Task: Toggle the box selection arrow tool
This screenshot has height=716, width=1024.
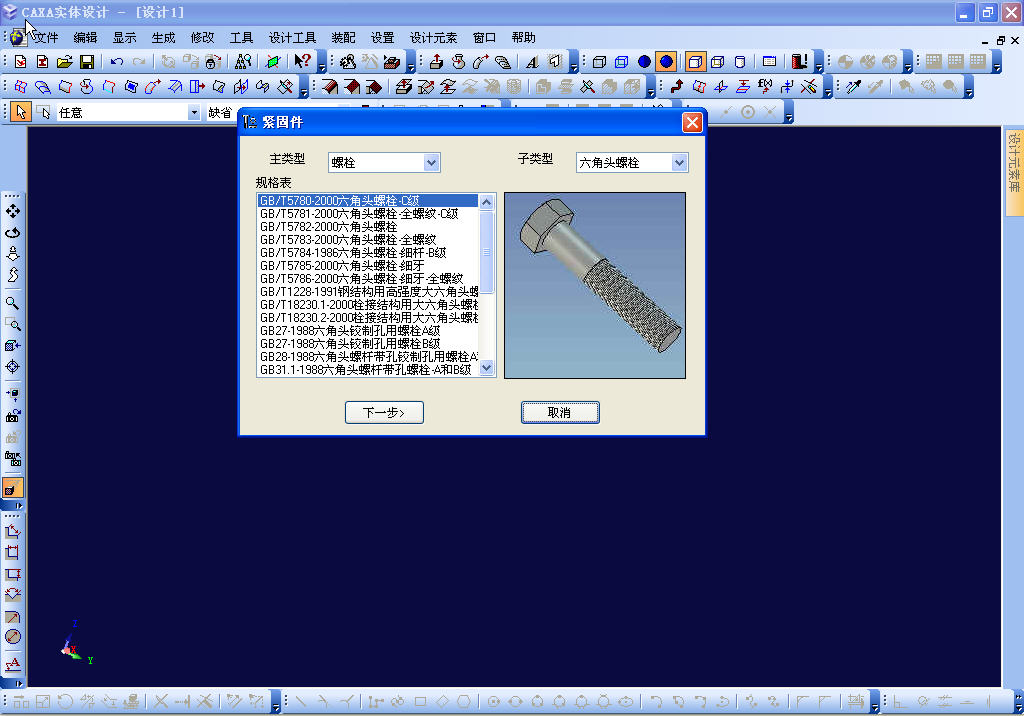Action: pyautogui.click(x=43, y=112)
